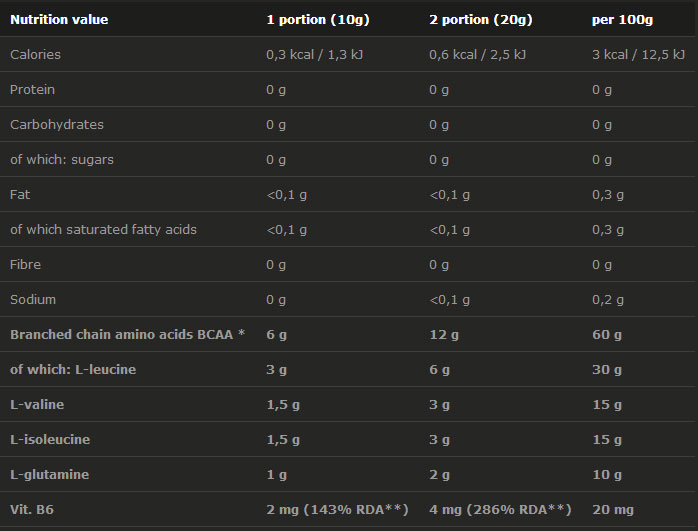Select the '2 mg (143% RDA**)' value
Image resolution: width=698 pixels, height=531 pixels.
click(x=337, y=509)
